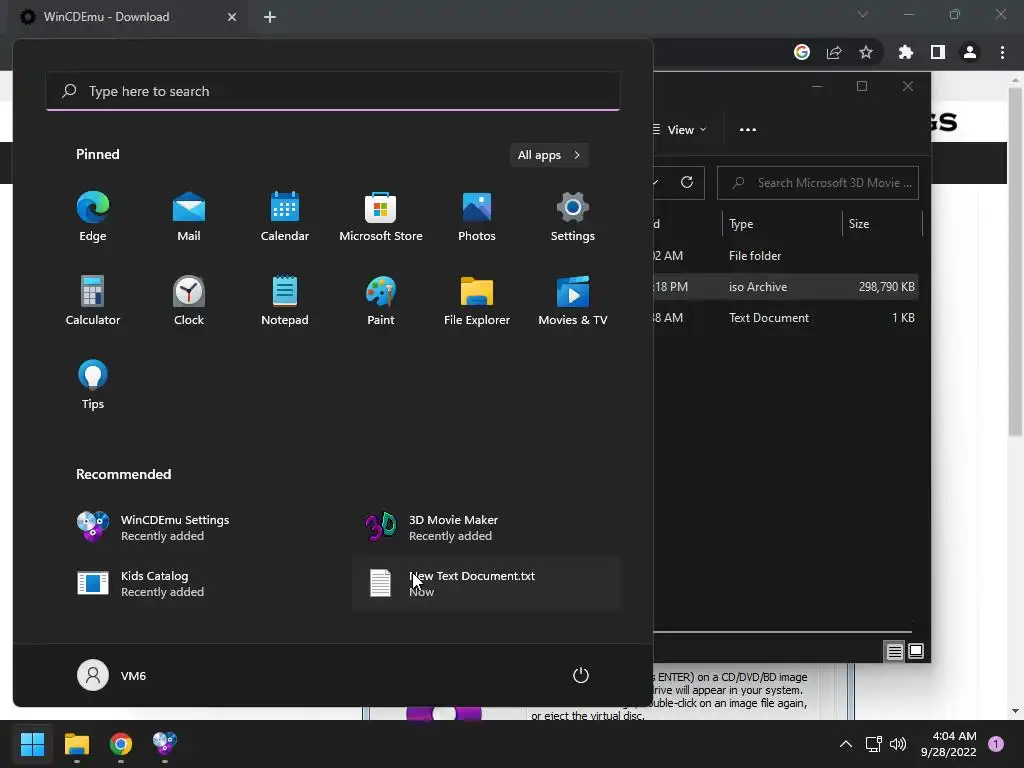Show All apps list
Screen dimensions: 1024x768
coord(549,155)
